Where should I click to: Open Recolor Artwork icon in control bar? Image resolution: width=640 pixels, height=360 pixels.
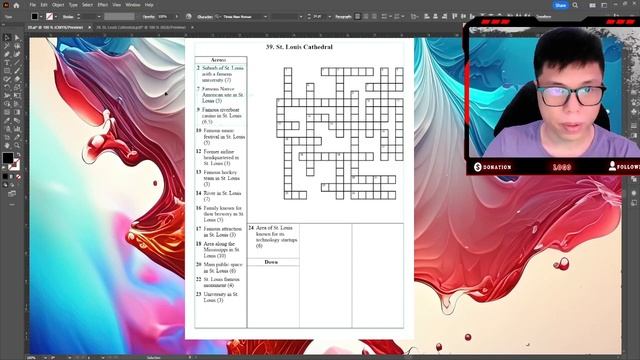pyautogui.click(x=189, y=17)
